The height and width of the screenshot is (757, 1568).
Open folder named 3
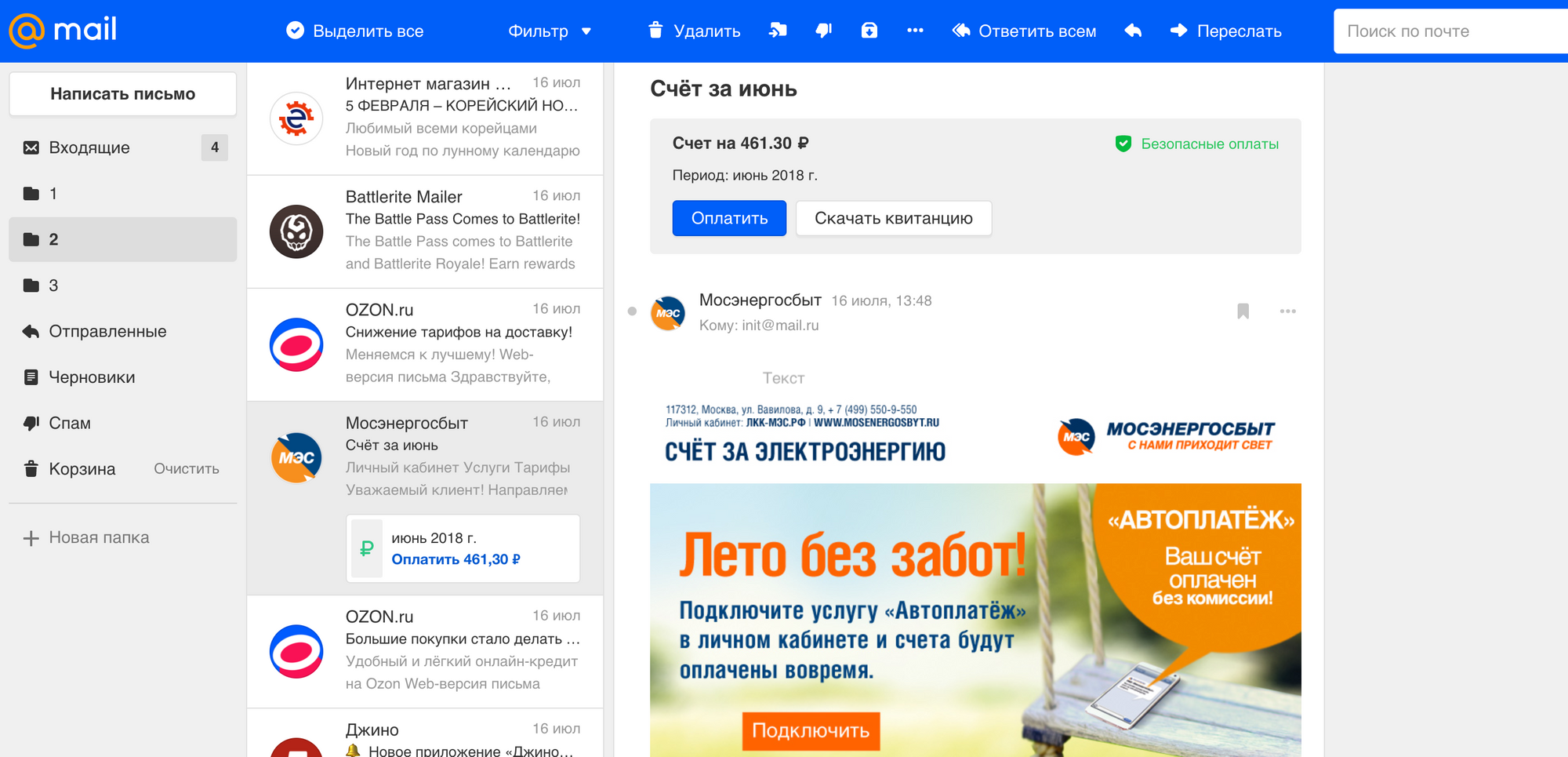click(x=122, y=286)
